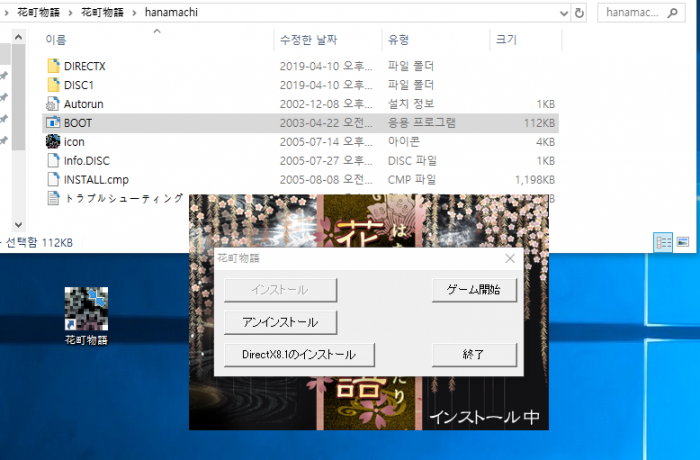The height and width of the screenshot is (460, 700).
Task: Switch to the large icons view layout
Action: (x=683, y=242)
